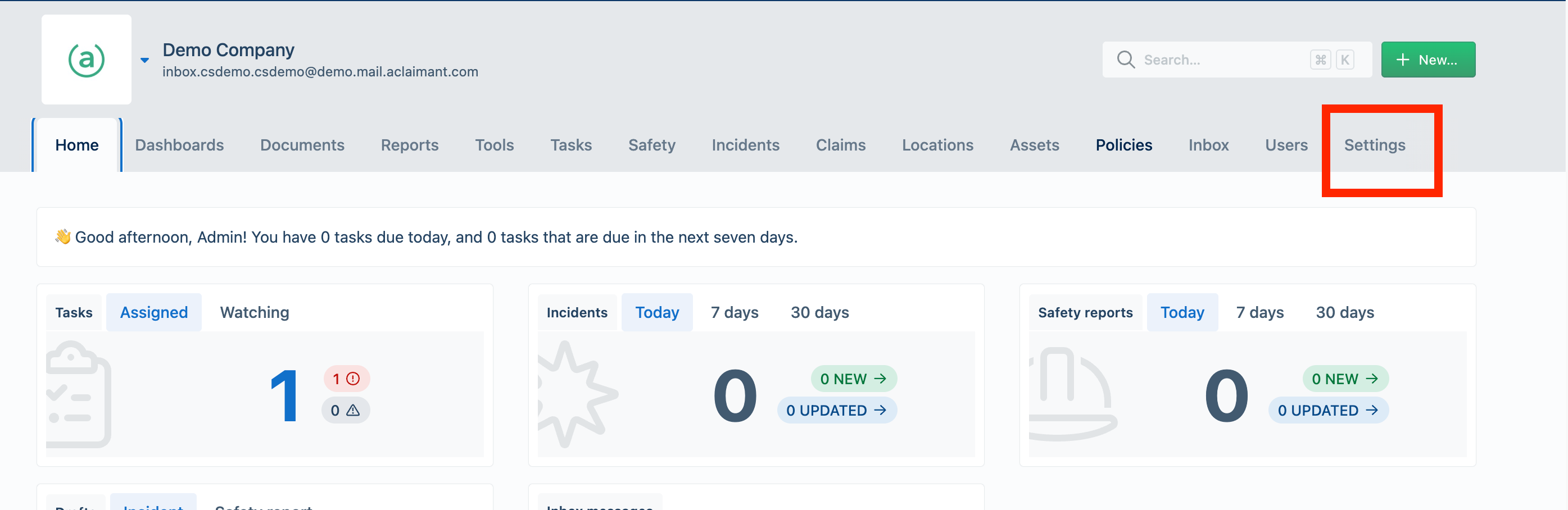1568x510 pixels.
Task: Open the Users tab
Action: [1286, 145]
